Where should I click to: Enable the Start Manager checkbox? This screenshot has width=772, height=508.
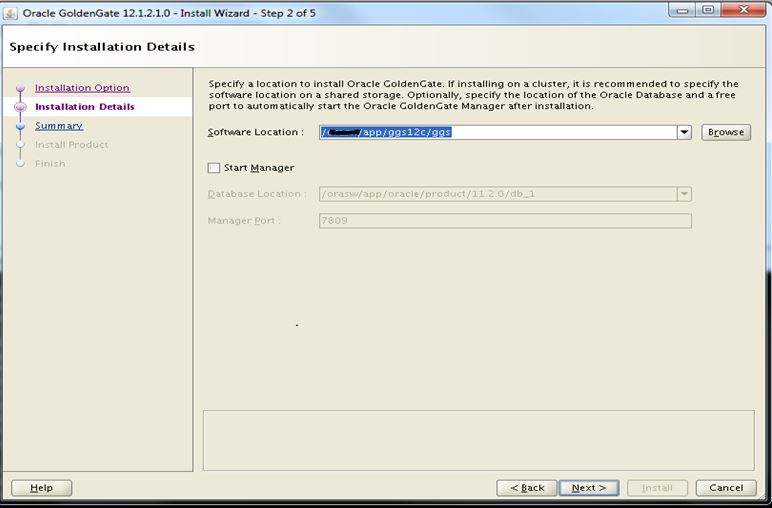(x=214, y=168)
